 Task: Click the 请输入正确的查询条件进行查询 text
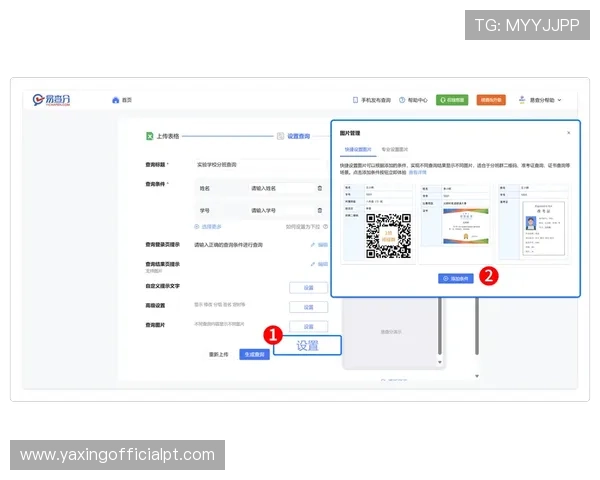pos(228,245)
